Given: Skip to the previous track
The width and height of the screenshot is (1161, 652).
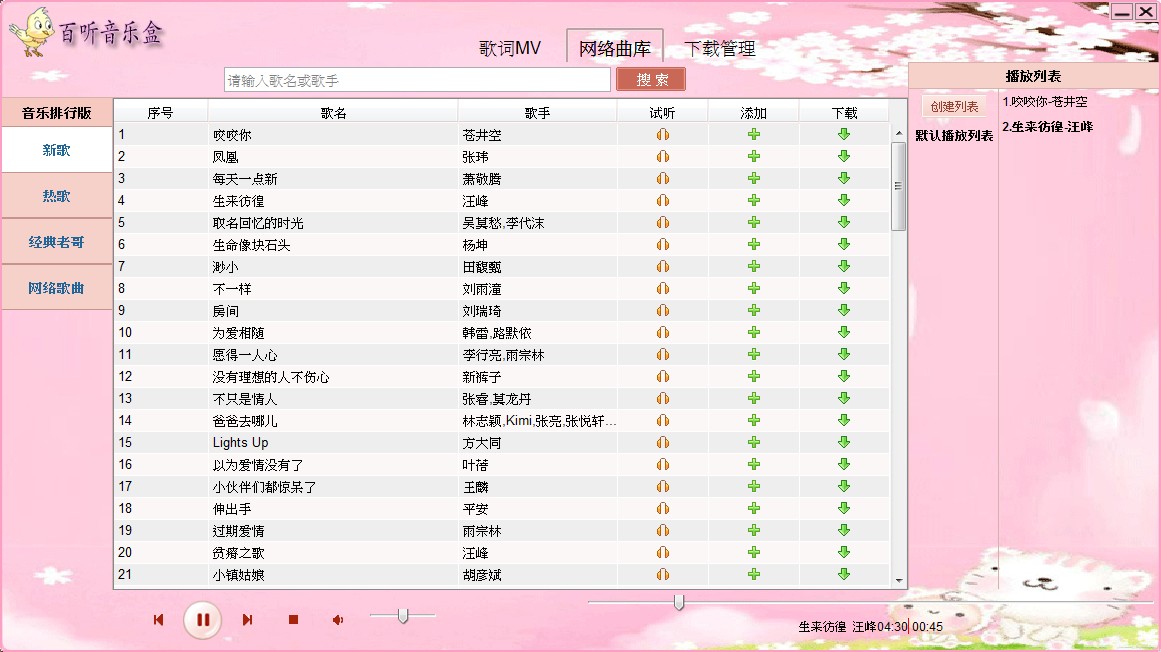Looking at the screenshot, I should pyautogui.click(x=158, y=619).
